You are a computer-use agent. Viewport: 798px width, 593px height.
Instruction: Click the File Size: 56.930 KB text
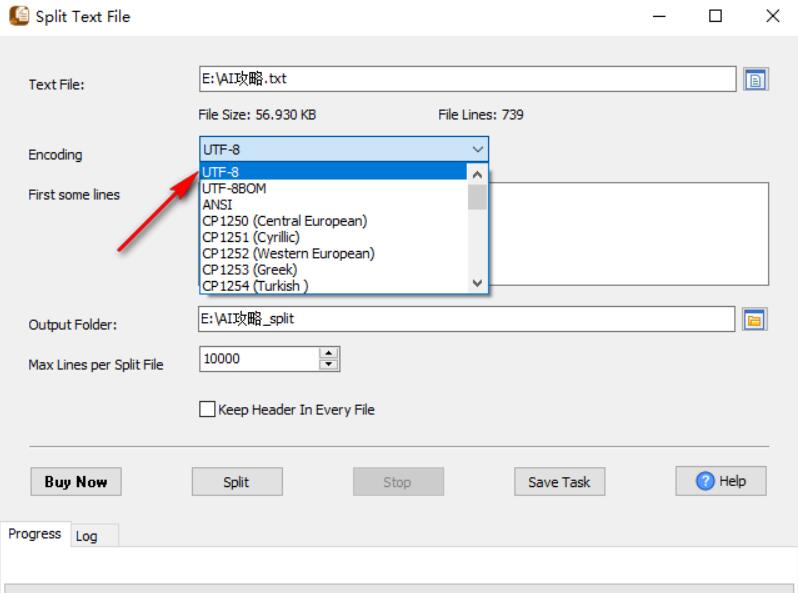(257, 115)
